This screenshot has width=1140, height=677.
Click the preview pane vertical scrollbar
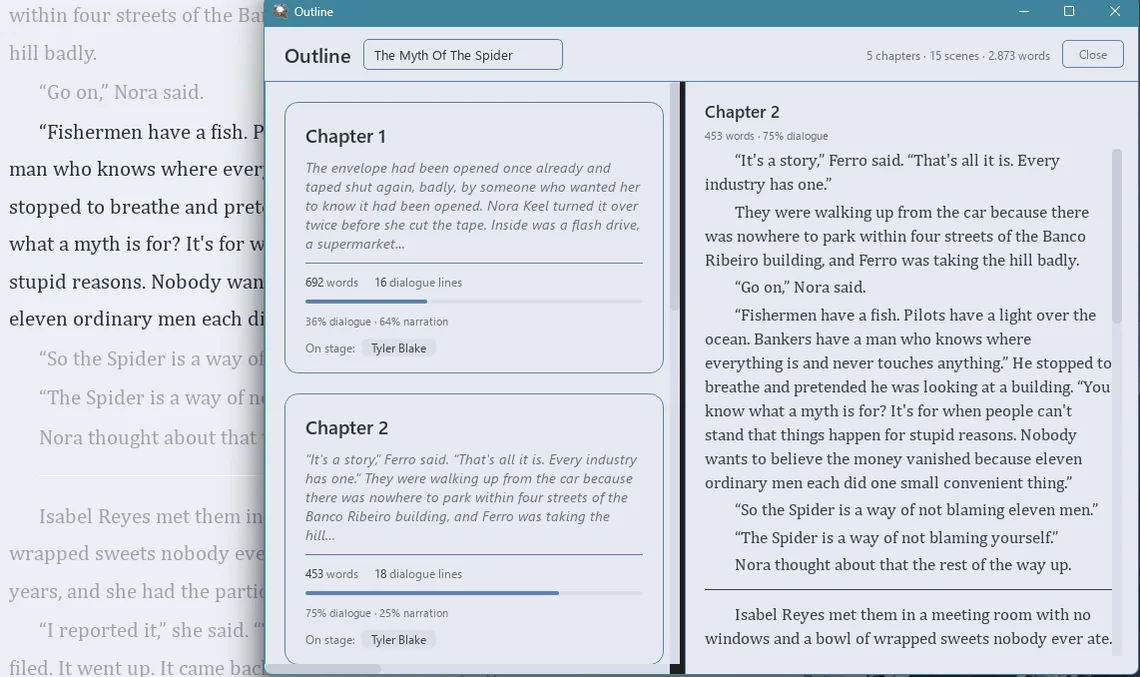click(1117, 236)
